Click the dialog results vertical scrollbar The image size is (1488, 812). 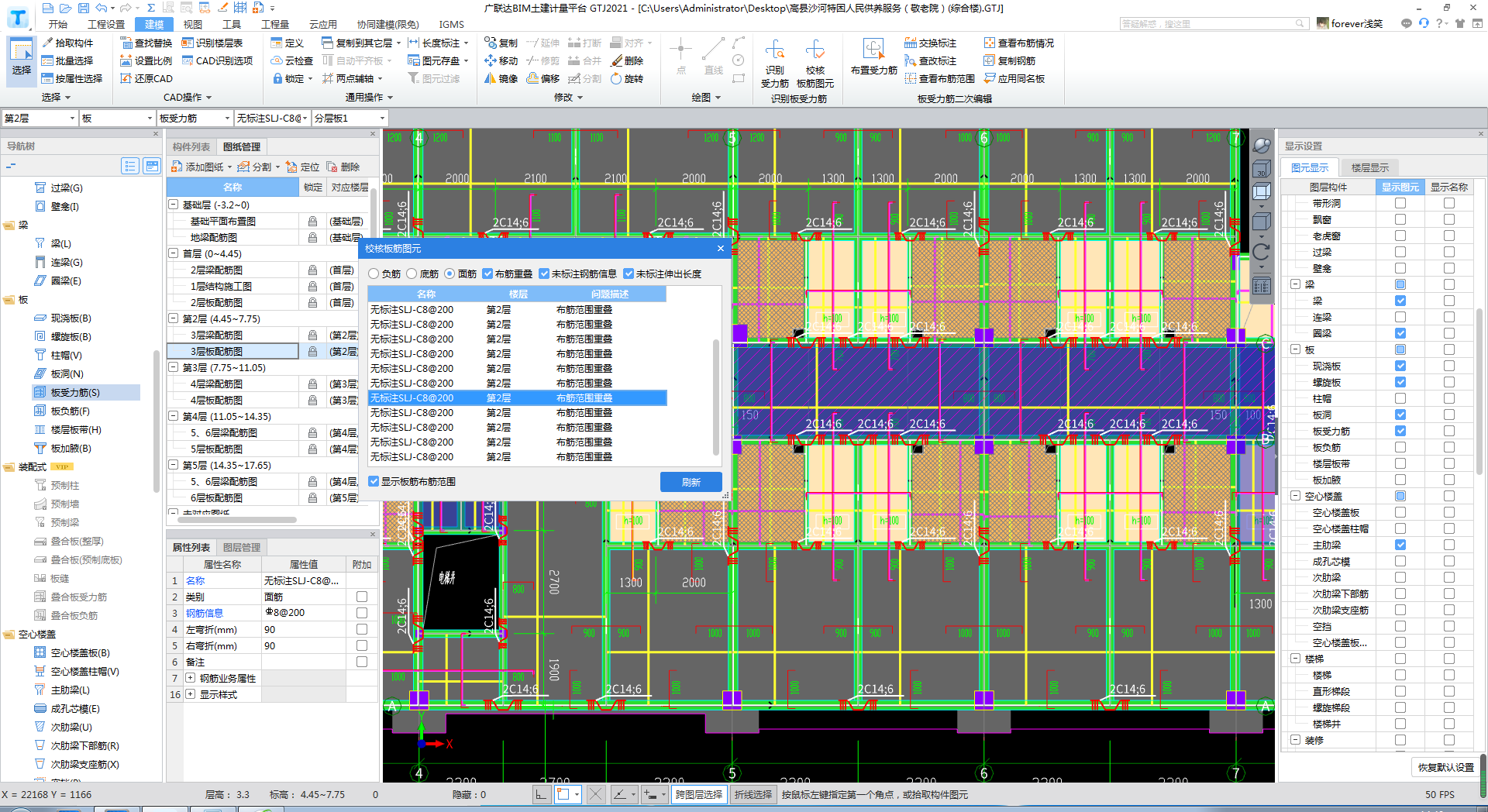pyautogui.click(x=715, y=395)
